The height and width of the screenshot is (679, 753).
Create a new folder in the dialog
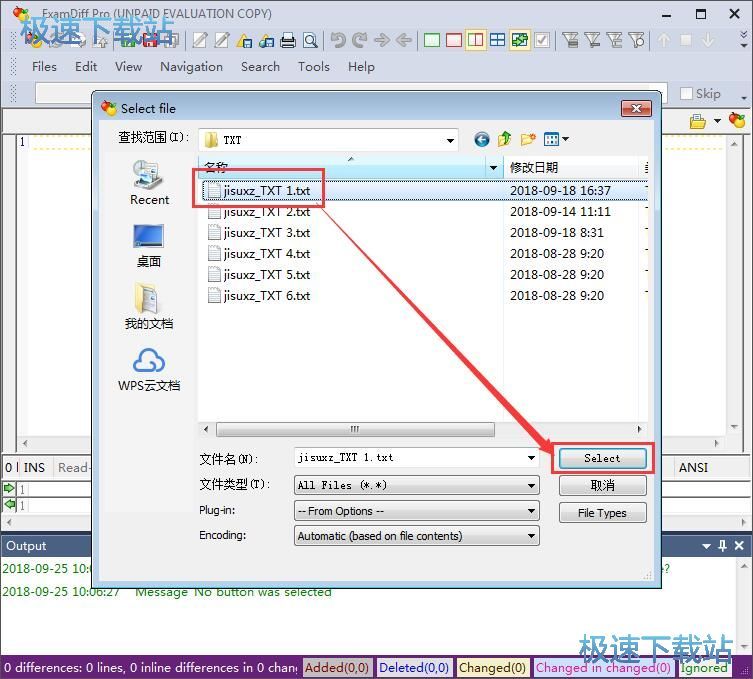pyautogui.click(x=528, y=140)
